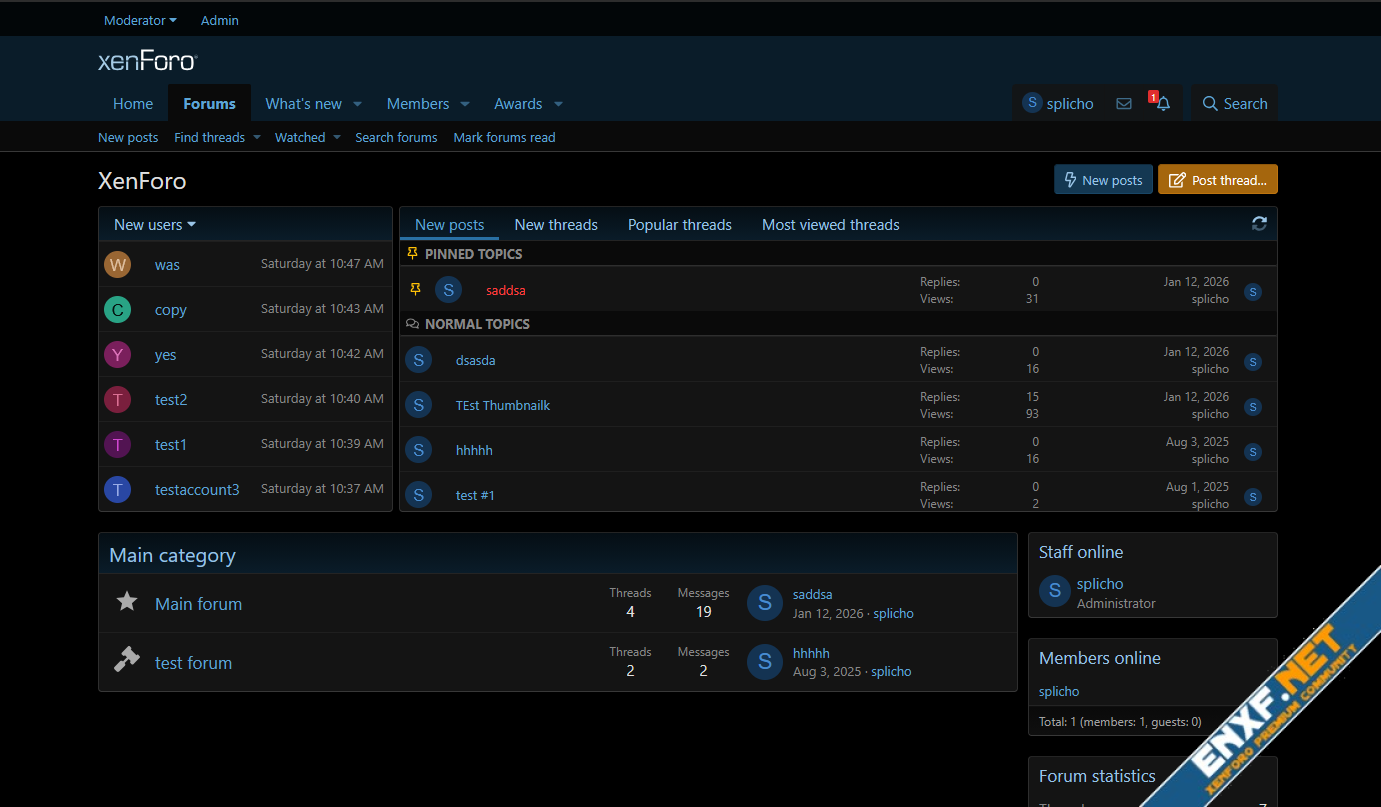This screenshot has height=807, width=1381.
Task: Click splicho's avatar in Staff online
Action: coord(1055,591)
